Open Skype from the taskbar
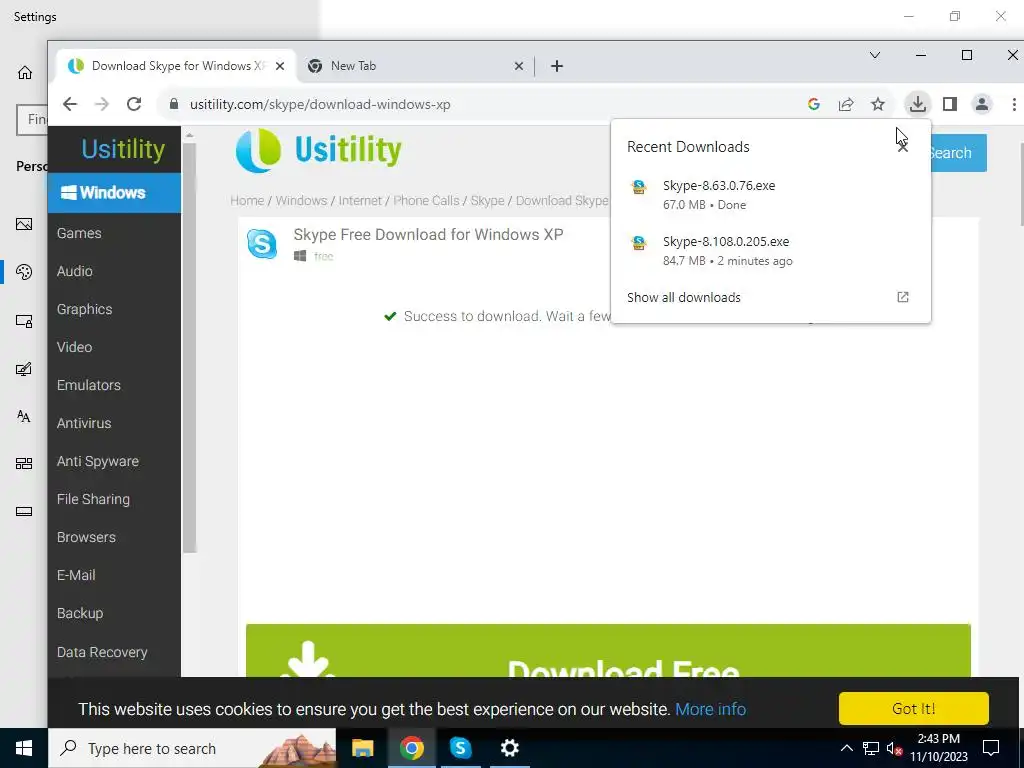1024x768 pixels. point(460,748)
